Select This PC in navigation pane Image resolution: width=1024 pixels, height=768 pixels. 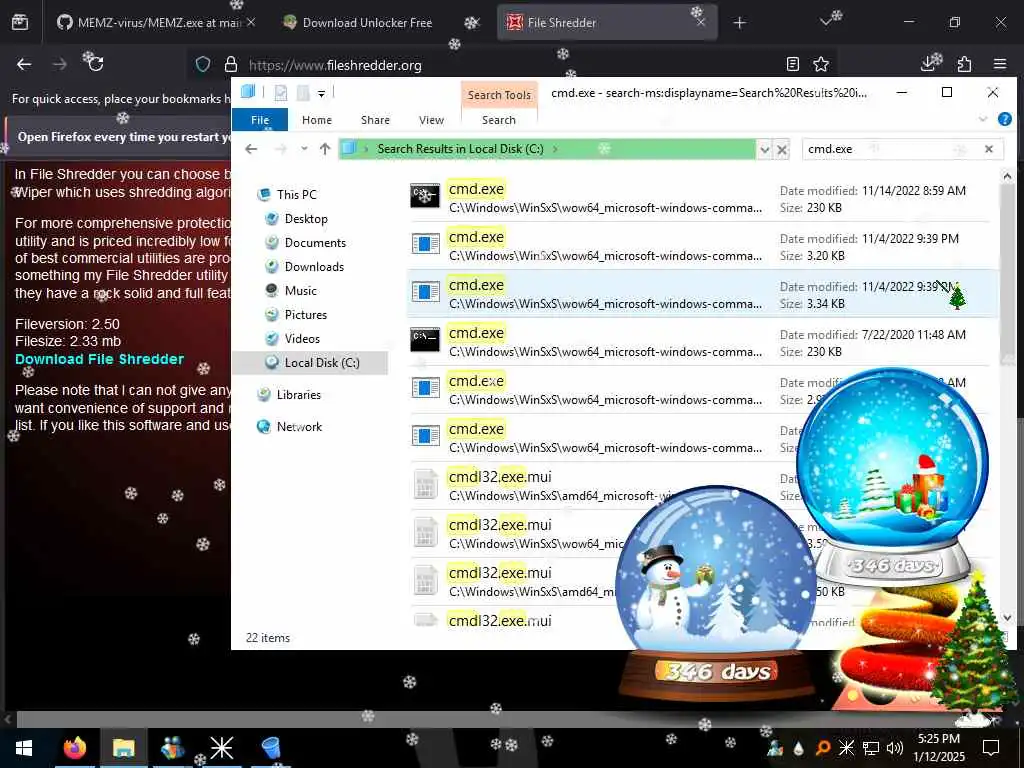click(x=296, y=195)
